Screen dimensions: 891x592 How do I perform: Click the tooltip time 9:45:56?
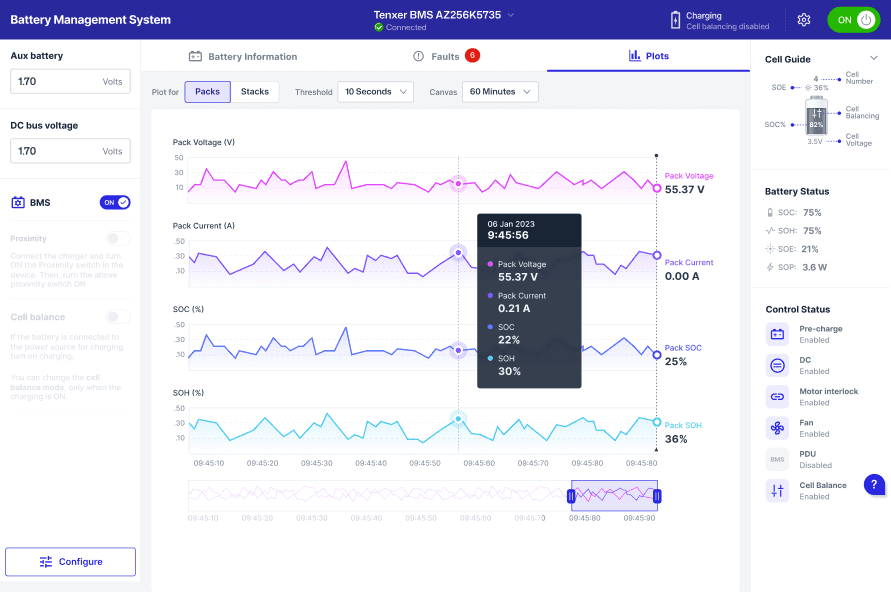coord(508,235)
